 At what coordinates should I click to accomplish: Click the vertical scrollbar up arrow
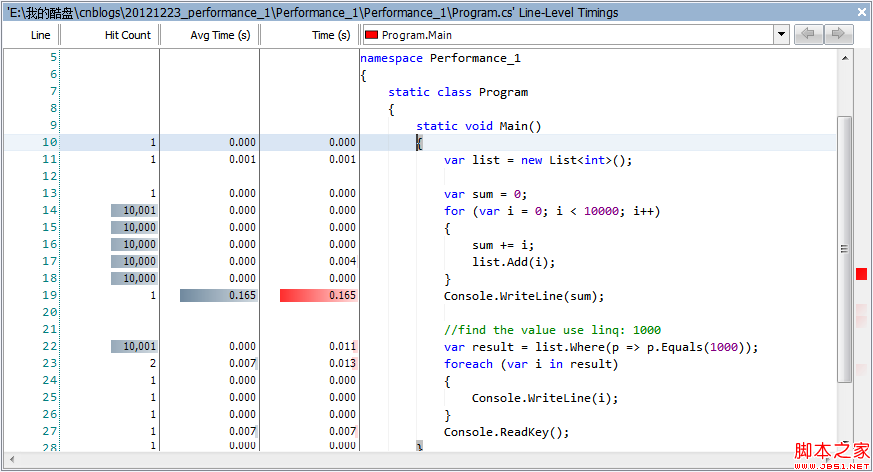[845, 58]
